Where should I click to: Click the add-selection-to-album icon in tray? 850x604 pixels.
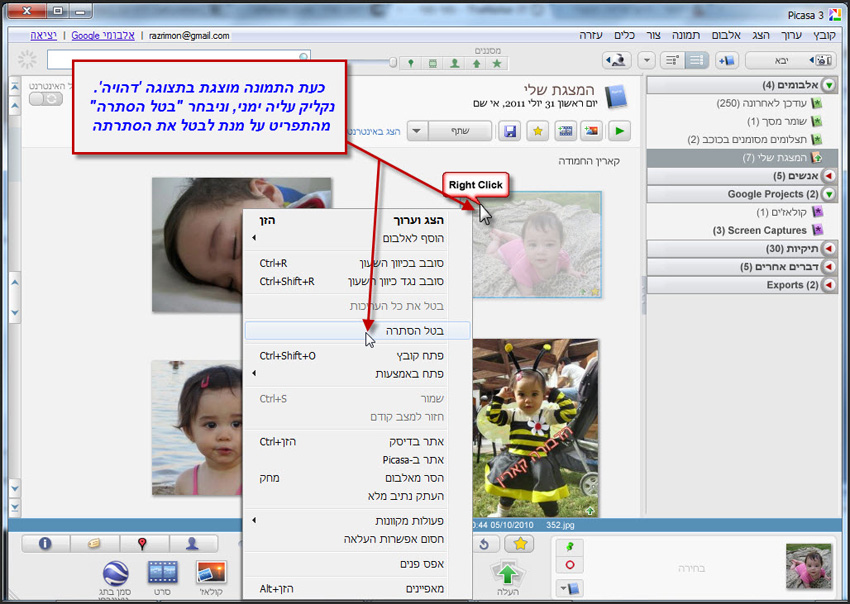pyautogui.click(x=570, y=588)
